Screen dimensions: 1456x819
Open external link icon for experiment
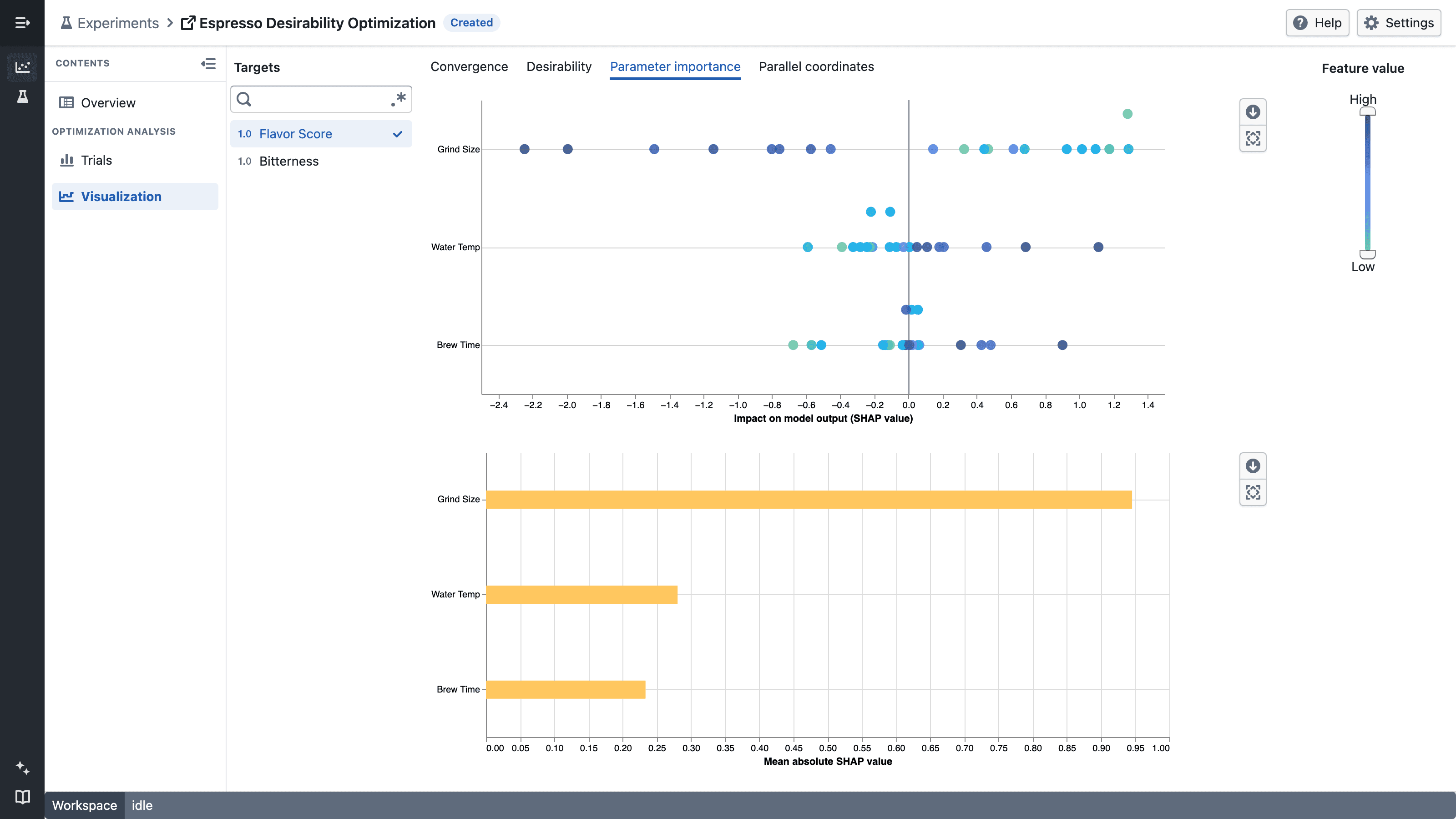pos(187,23)
